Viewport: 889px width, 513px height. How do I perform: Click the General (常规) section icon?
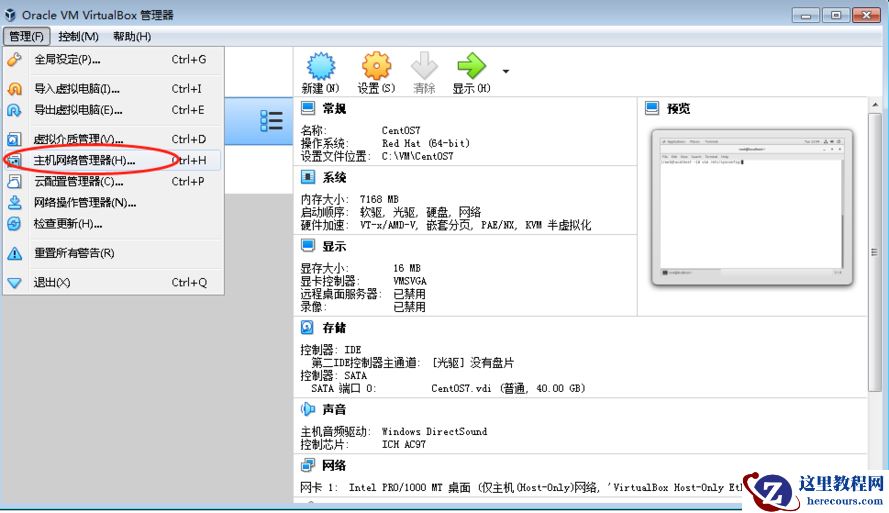[x=308, y=108]
